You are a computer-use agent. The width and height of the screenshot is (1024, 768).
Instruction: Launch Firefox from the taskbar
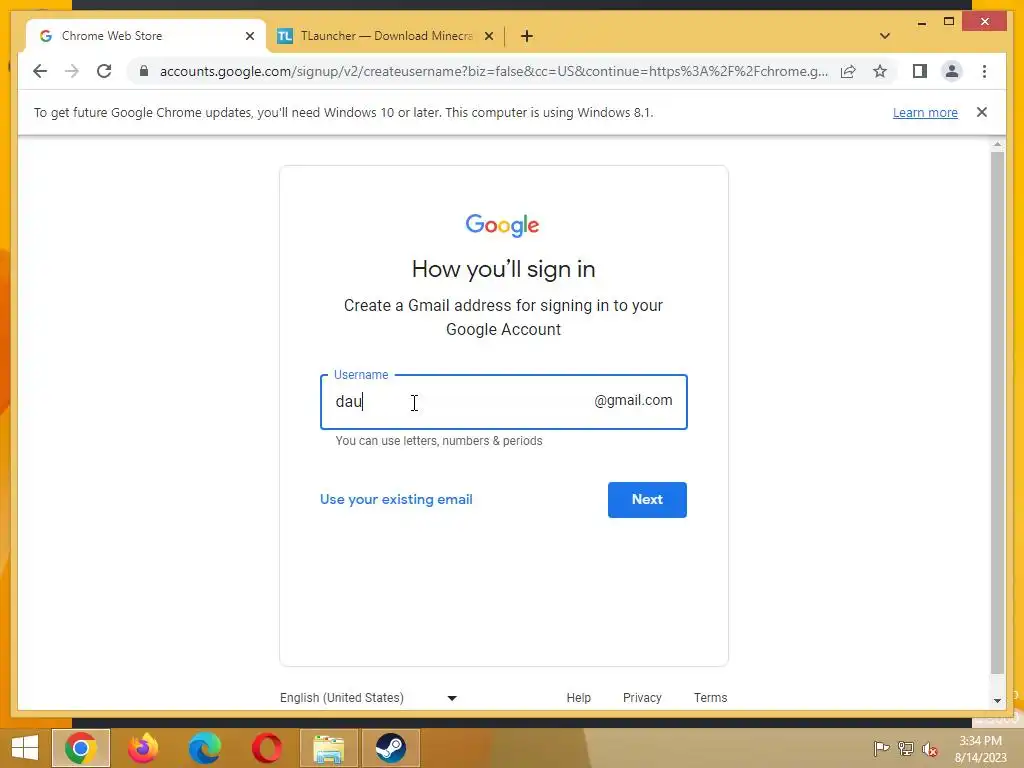(x=143, y=748)
